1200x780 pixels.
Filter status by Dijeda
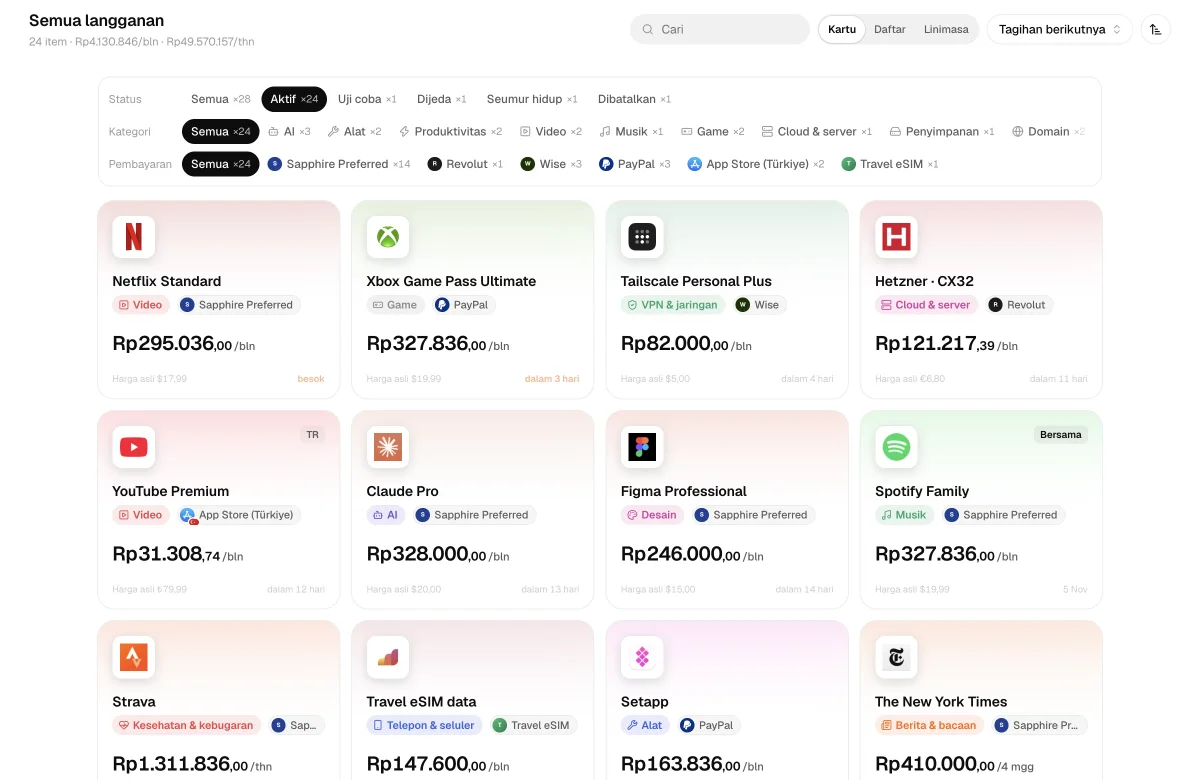tap(441, 99)
